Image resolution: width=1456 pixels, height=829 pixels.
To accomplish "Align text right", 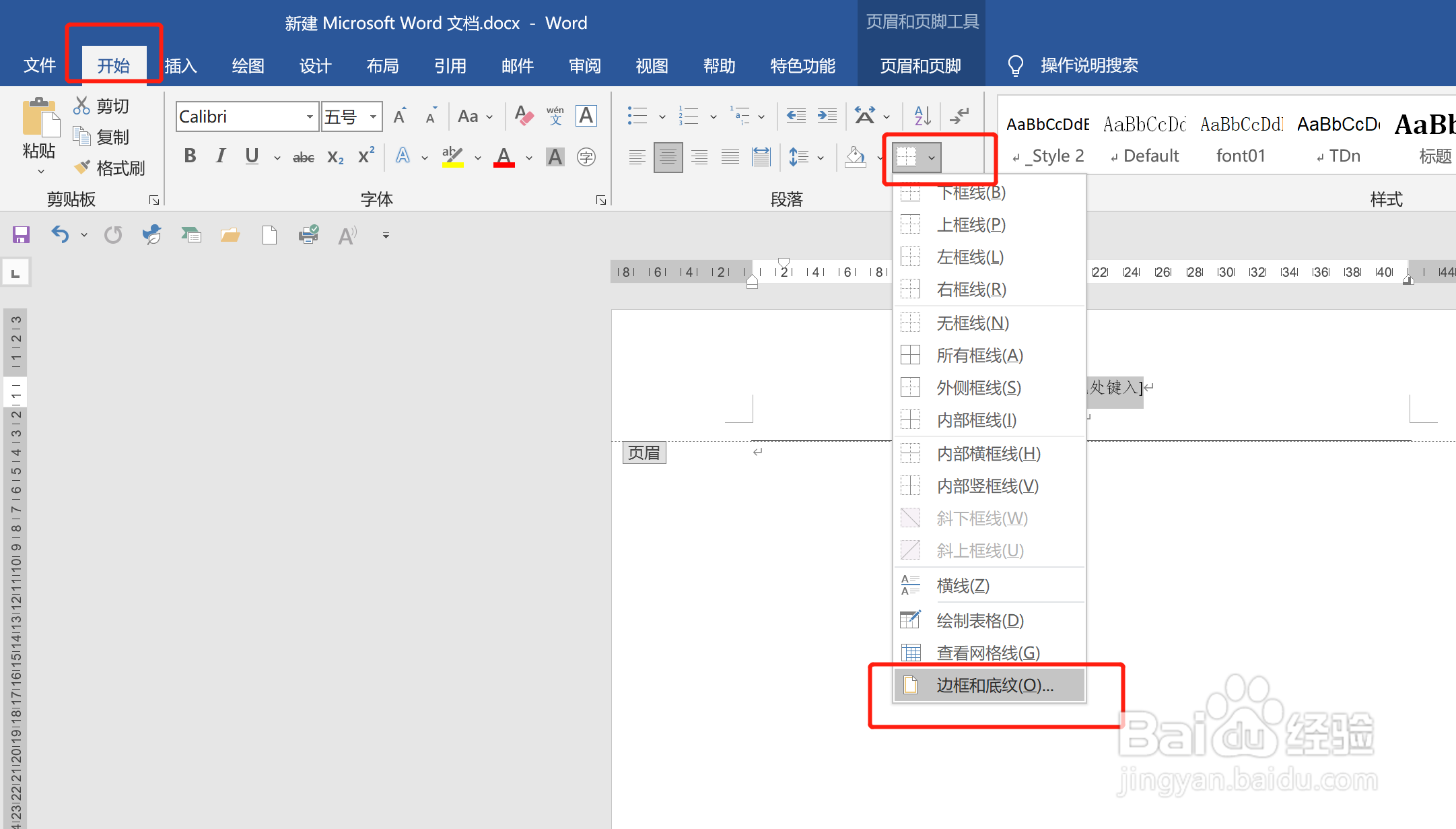I will tap(699, 157).
